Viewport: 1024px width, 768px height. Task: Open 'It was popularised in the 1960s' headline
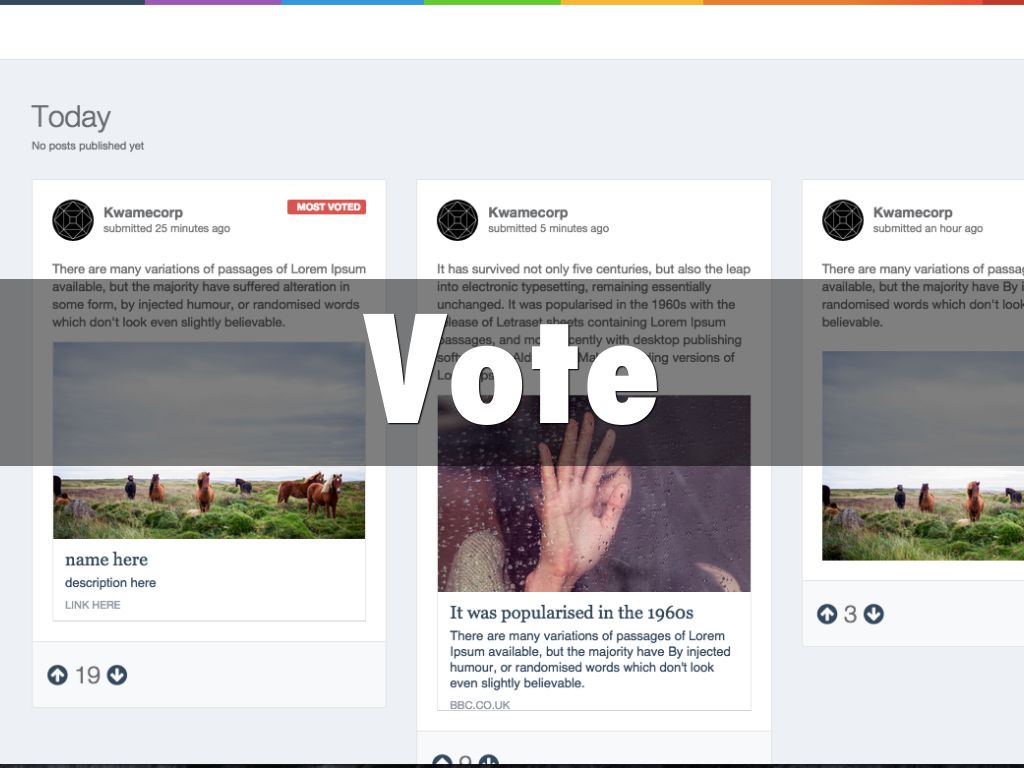pyautogui.click(x=571, y=613)
